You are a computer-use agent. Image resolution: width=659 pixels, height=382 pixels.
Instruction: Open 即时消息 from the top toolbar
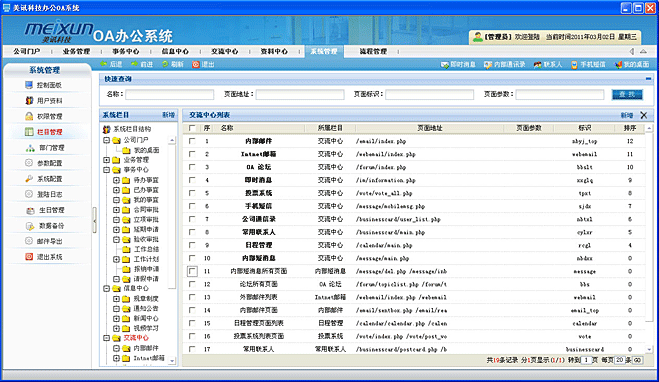(458, 64)
